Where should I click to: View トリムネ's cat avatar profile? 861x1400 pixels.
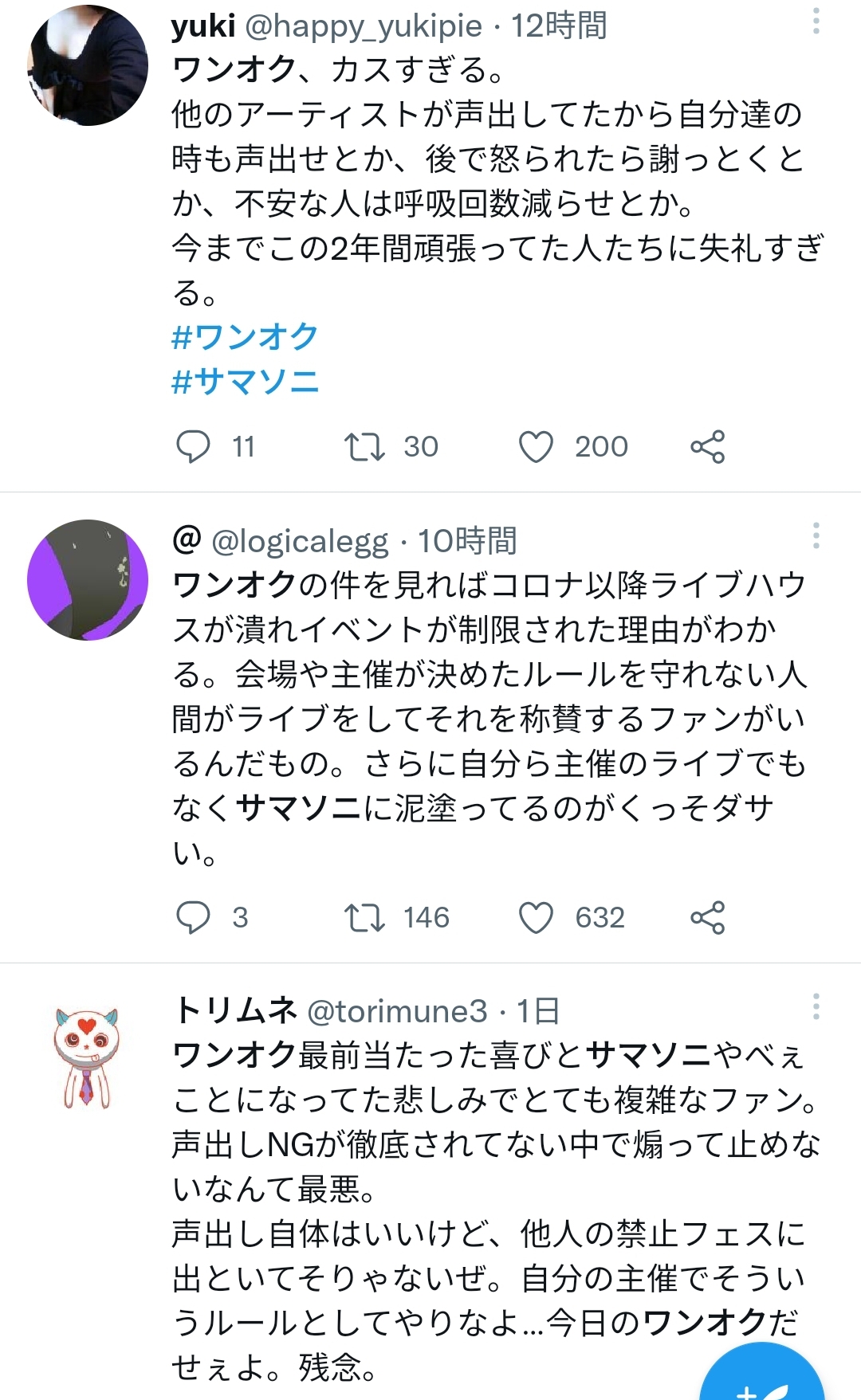coord(86,1057)
